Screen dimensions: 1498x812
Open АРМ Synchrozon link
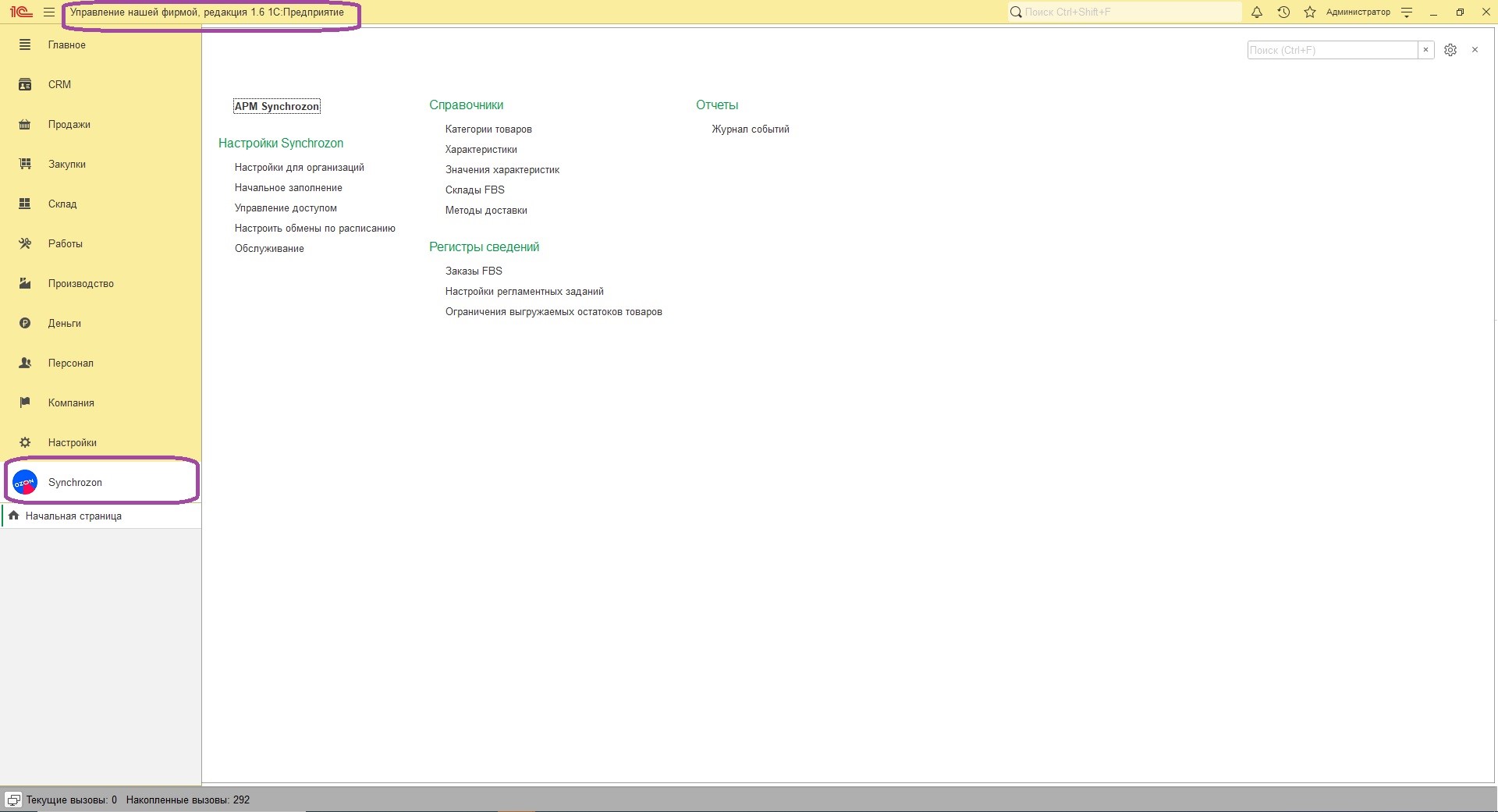(277, 107)
